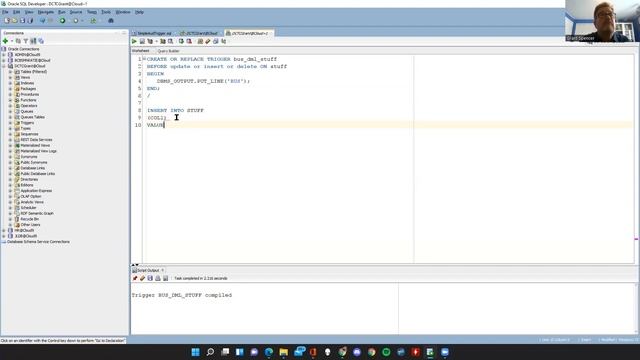Viewport: 640px width, 360px height.
Task: Open Windows taskbar search
Action: (x=210, y=352)
